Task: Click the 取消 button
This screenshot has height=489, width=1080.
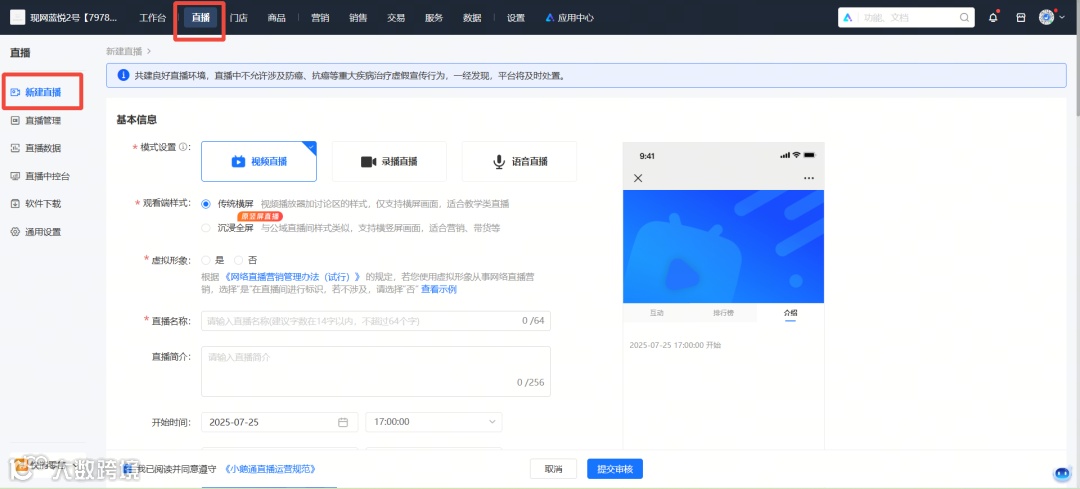Action: click(x=553, y=469)
